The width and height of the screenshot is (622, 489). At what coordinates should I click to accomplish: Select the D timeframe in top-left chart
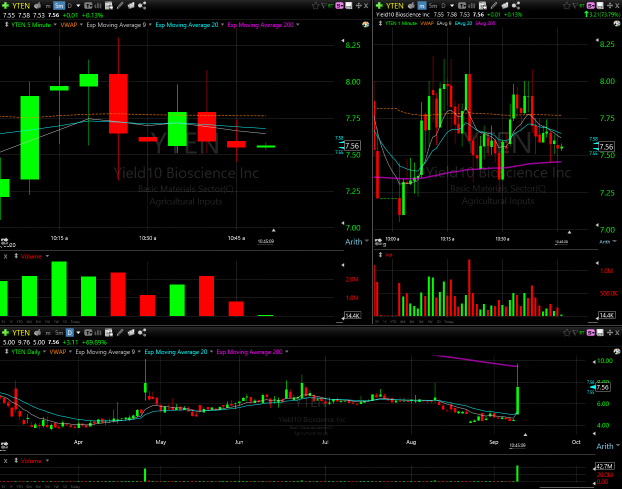(69, 5)
